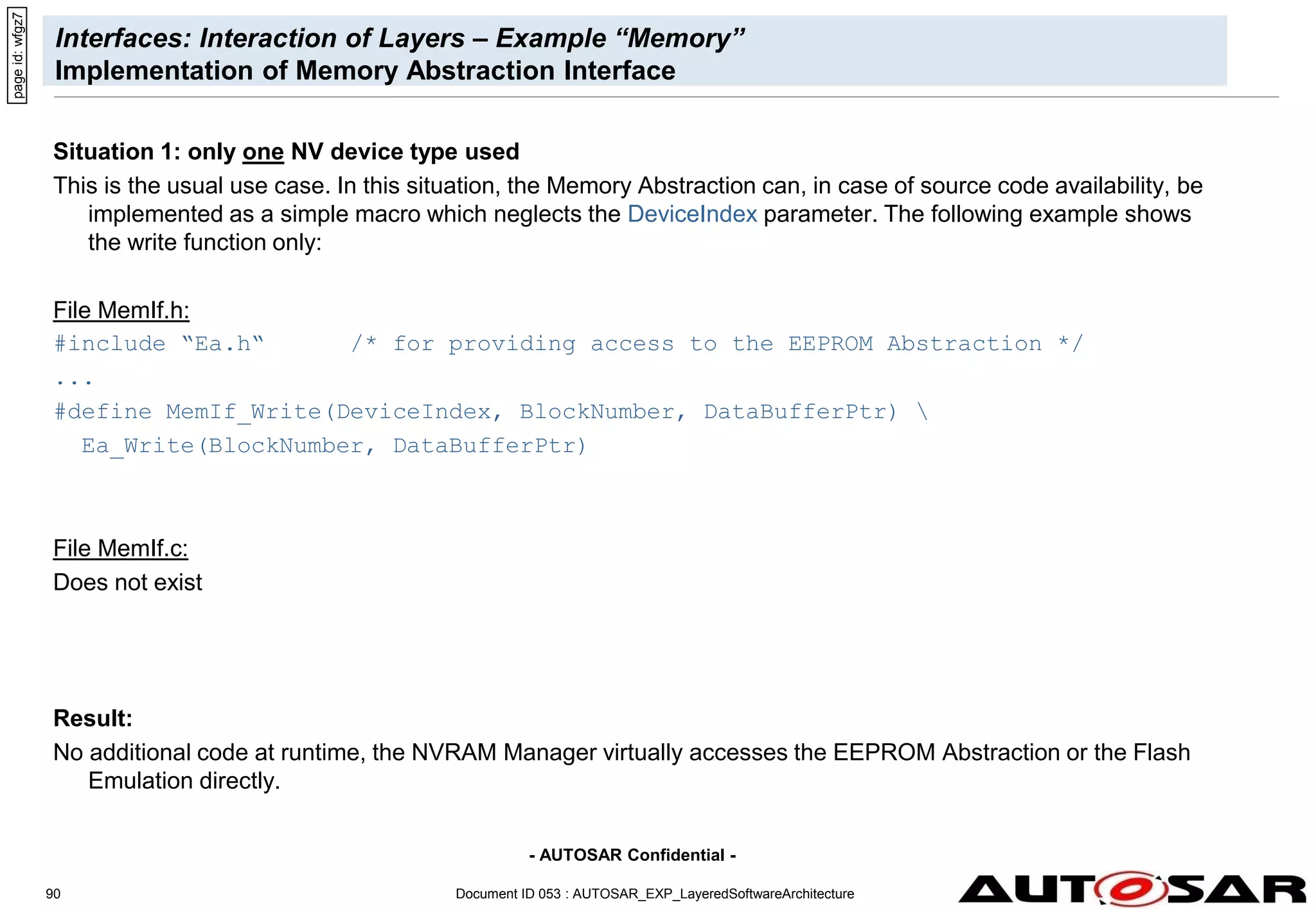Screen dimensions: 1316x911
Task: Click the comment 'for providing access to the EEPROM Abstraction'
Action: pos(717,344)
